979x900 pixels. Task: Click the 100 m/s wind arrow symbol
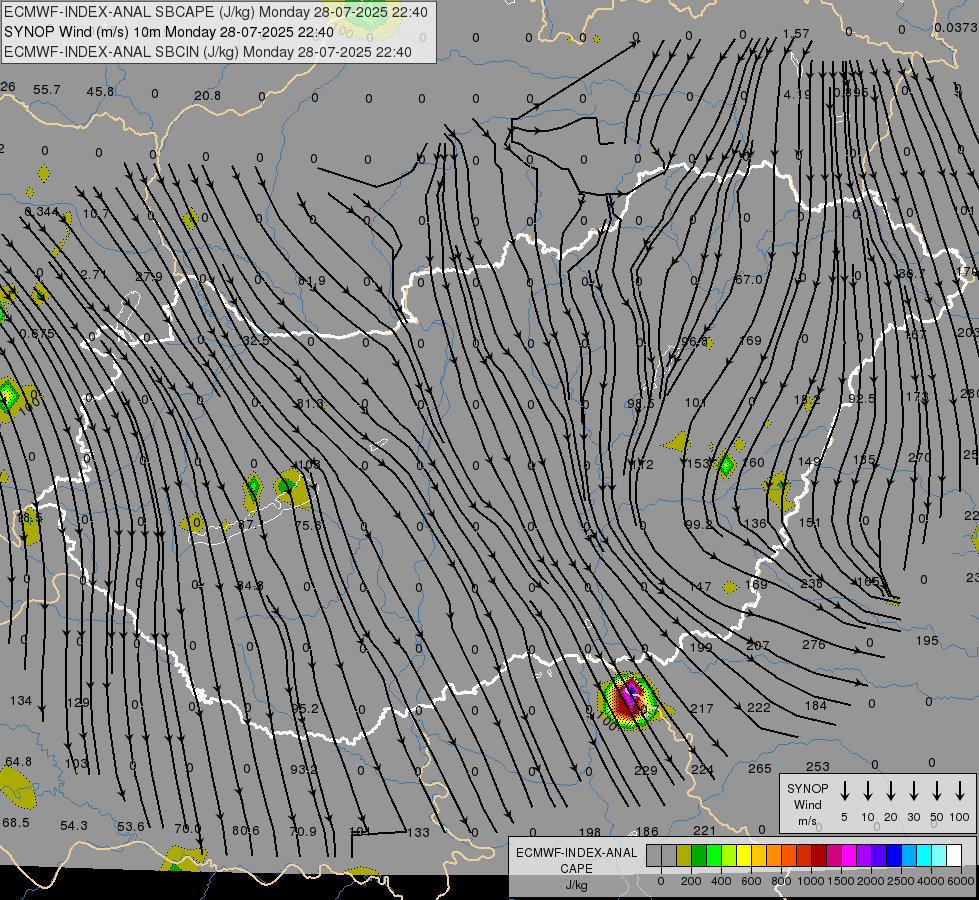coord(960,791)
